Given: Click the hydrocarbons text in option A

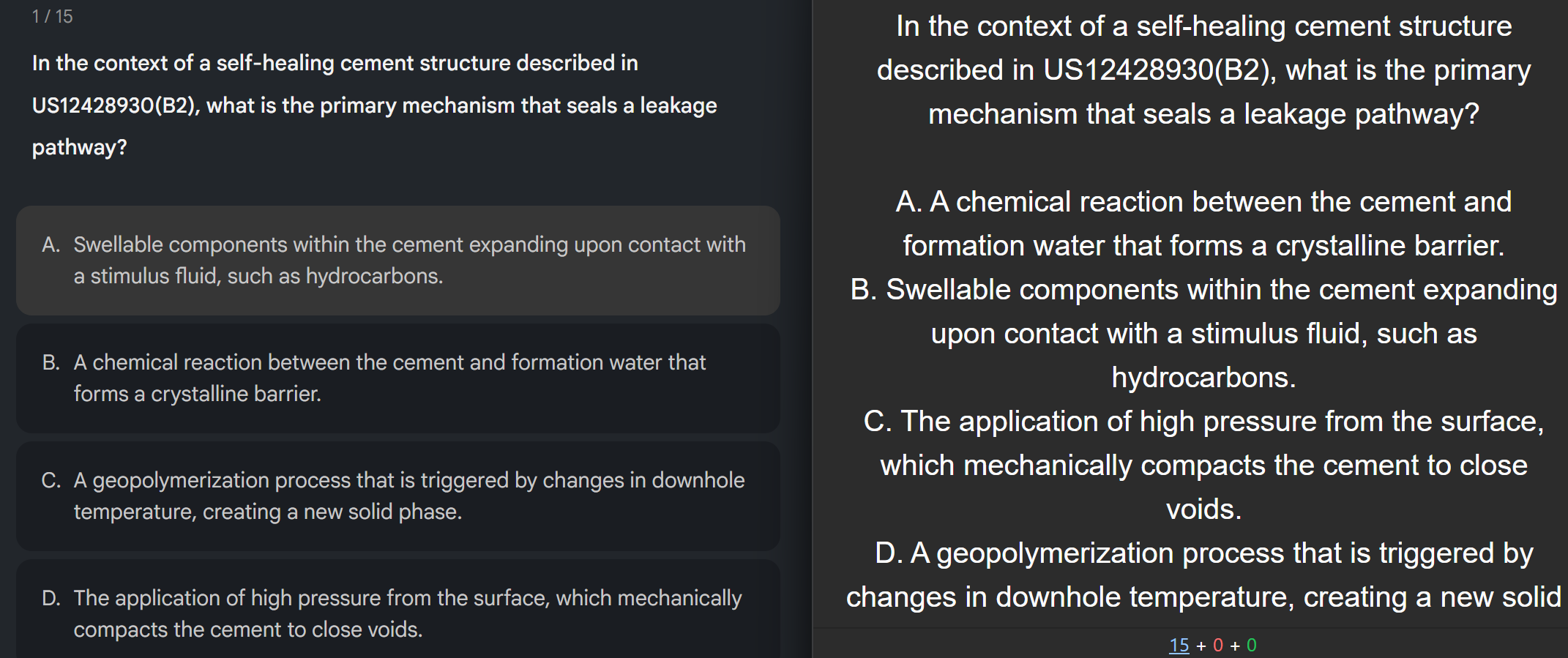Looking at the screenshot, I should click(372, 276).
